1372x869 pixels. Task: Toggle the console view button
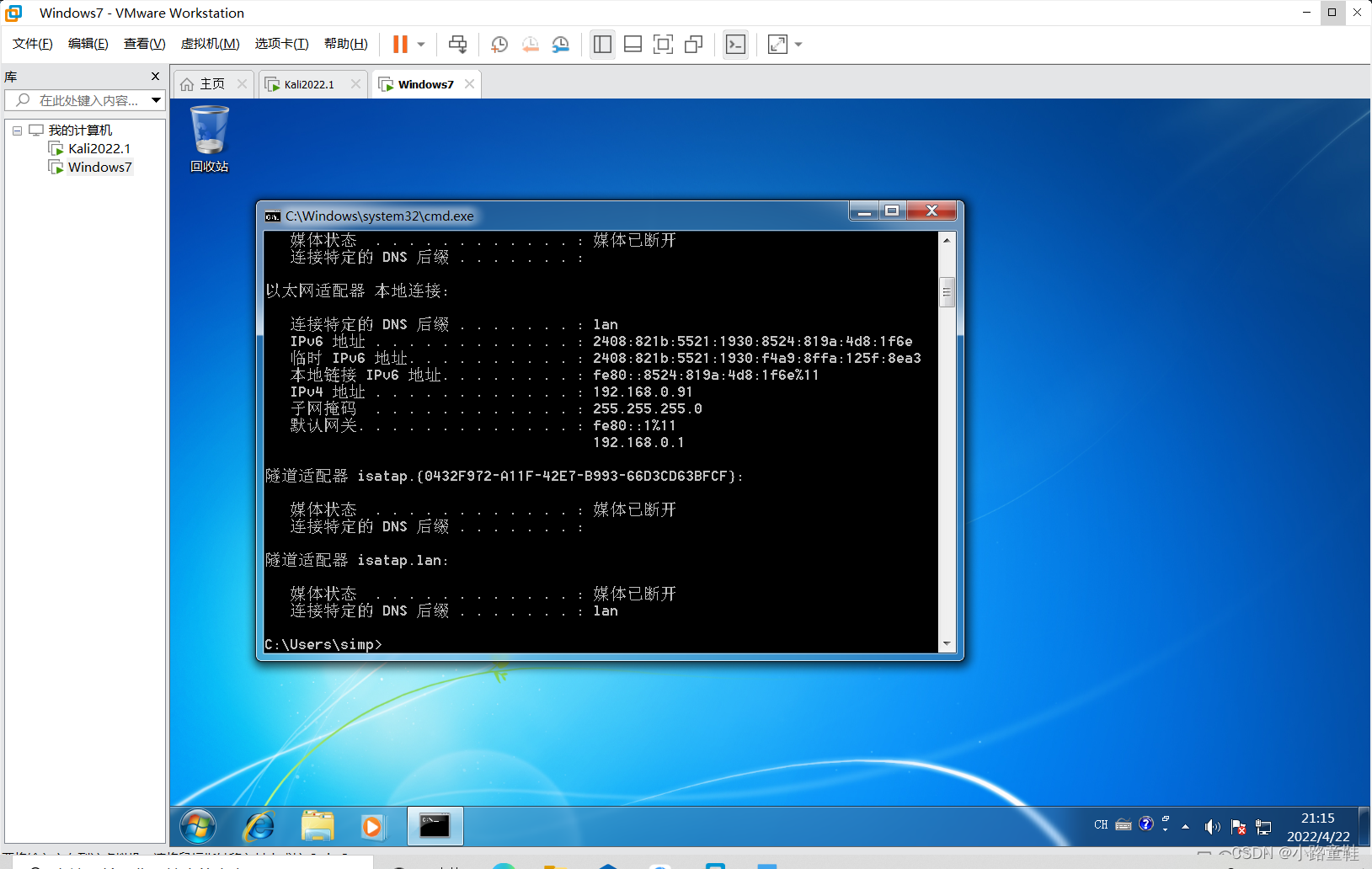tap(735, 45)
